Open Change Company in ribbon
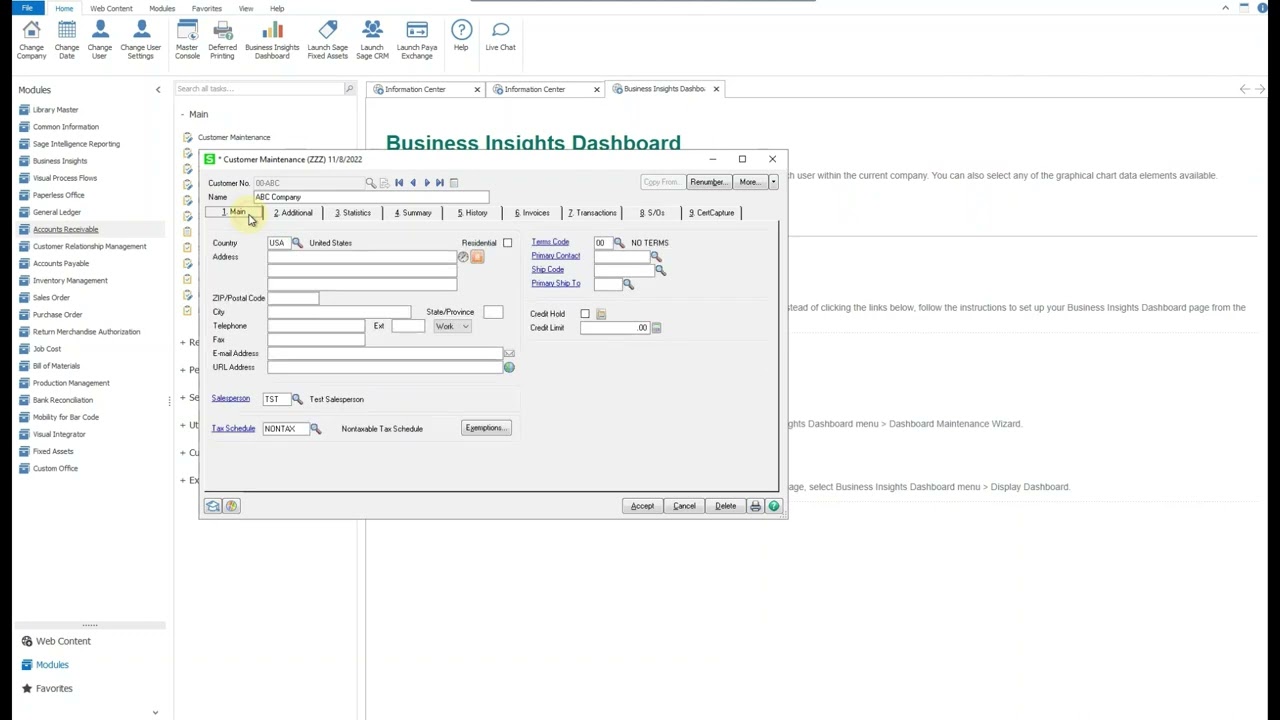The height and width of the screenshot is (720, 1280). point(31,40)
